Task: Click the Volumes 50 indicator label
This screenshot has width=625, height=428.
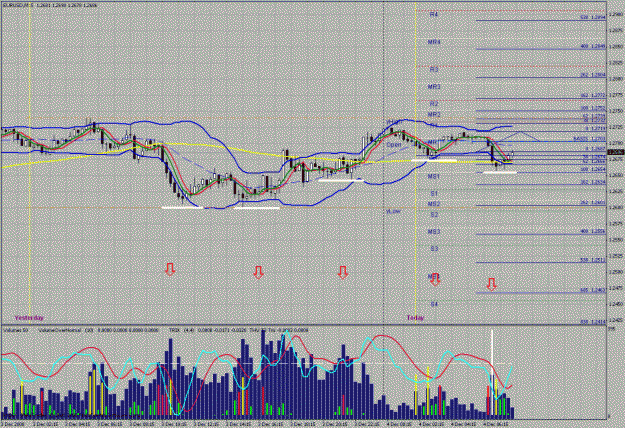Action: (14, 330)
